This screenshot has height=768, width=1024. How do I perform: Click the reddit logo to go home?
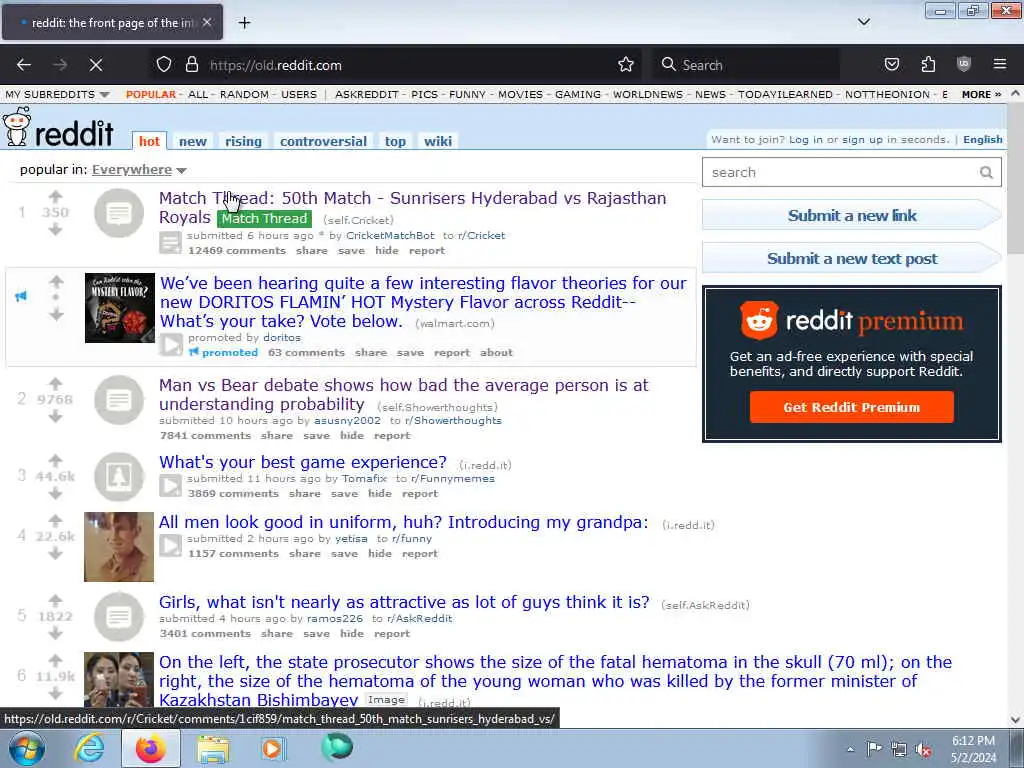click(x=58, y=128)
